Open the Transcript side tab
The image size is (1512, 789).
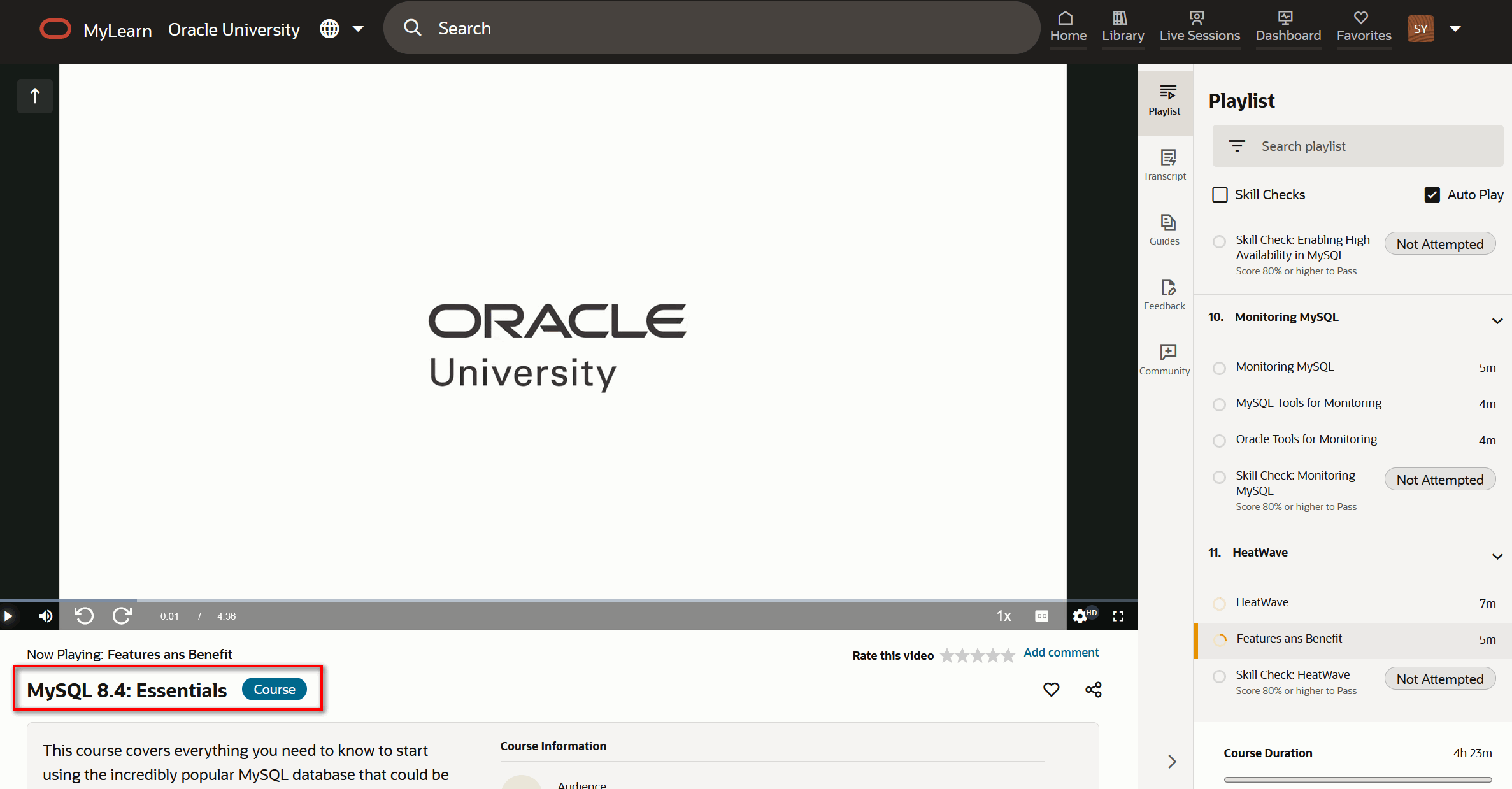tap(1164, 164)
